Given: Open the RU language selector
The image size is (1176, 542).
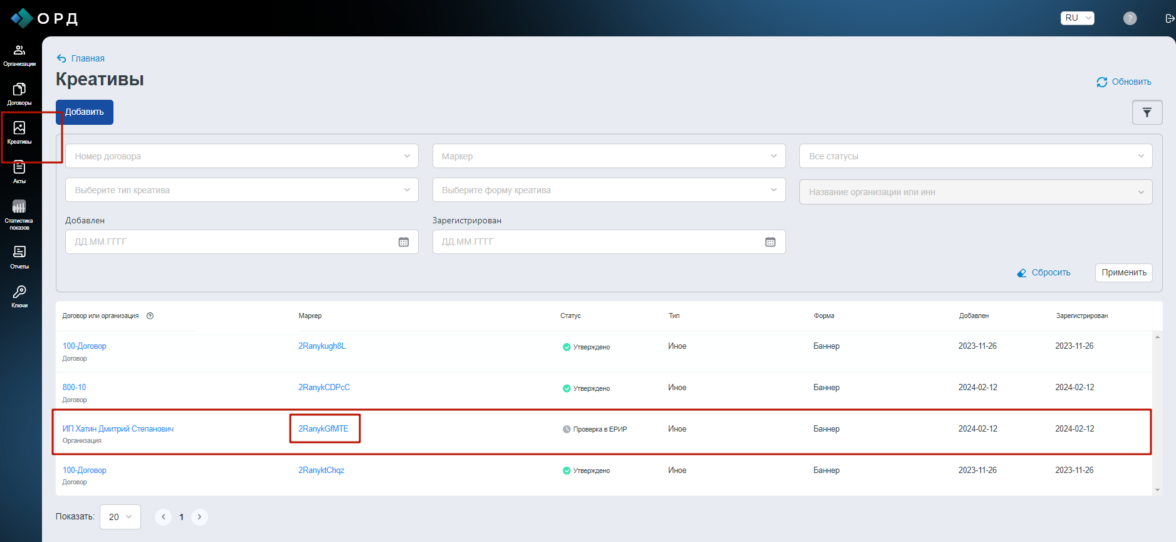Looking at the screenshot, I should (1077, 18).
